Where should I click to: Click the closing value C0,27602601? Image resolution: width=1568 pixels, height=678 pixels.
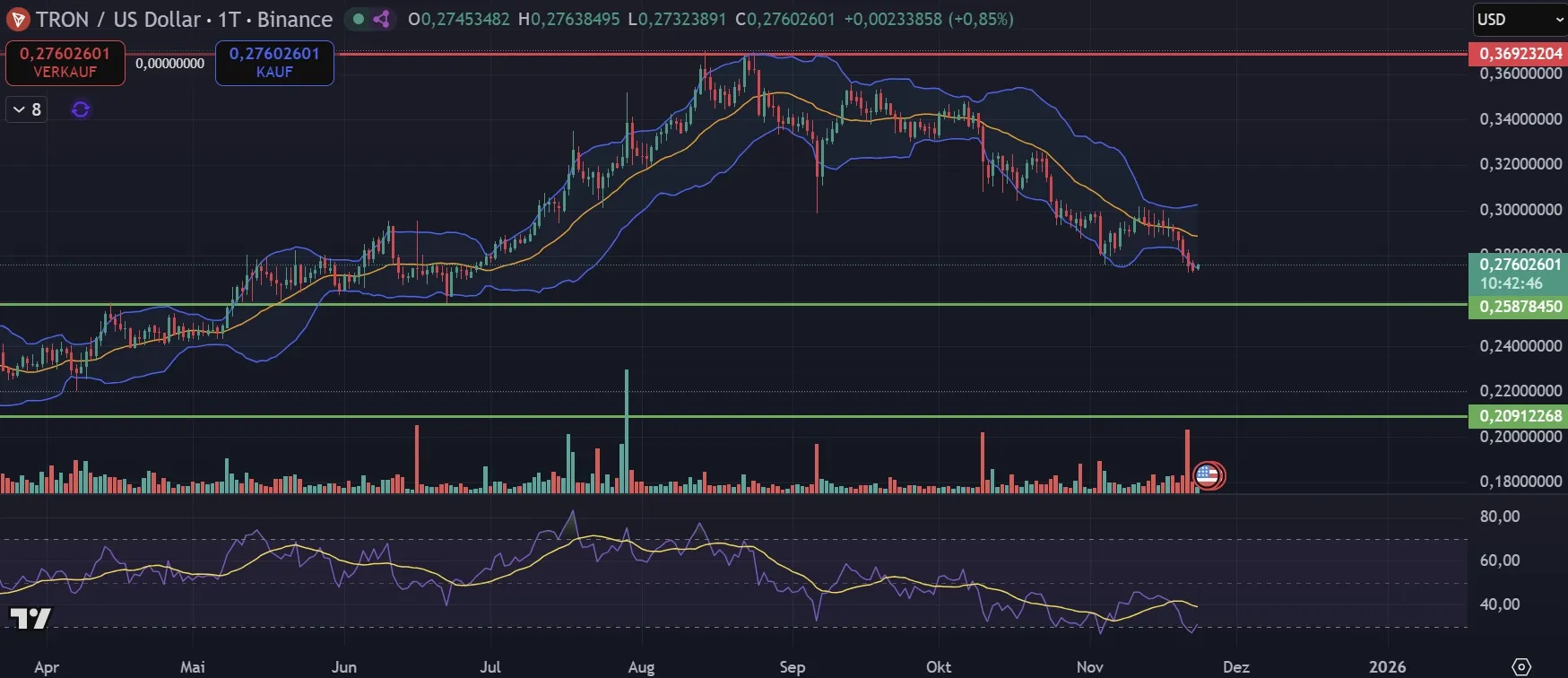[785, 19]
